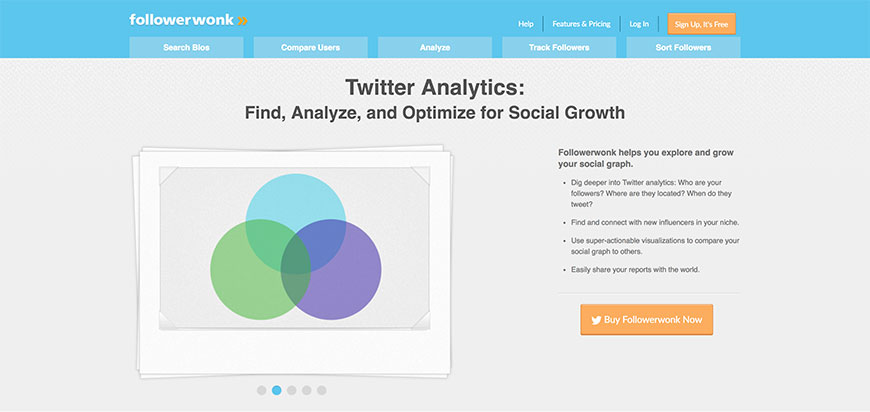Select the active blue carousel dot
The width and height of the screenshot is (870, 412).
pos(277,390)
